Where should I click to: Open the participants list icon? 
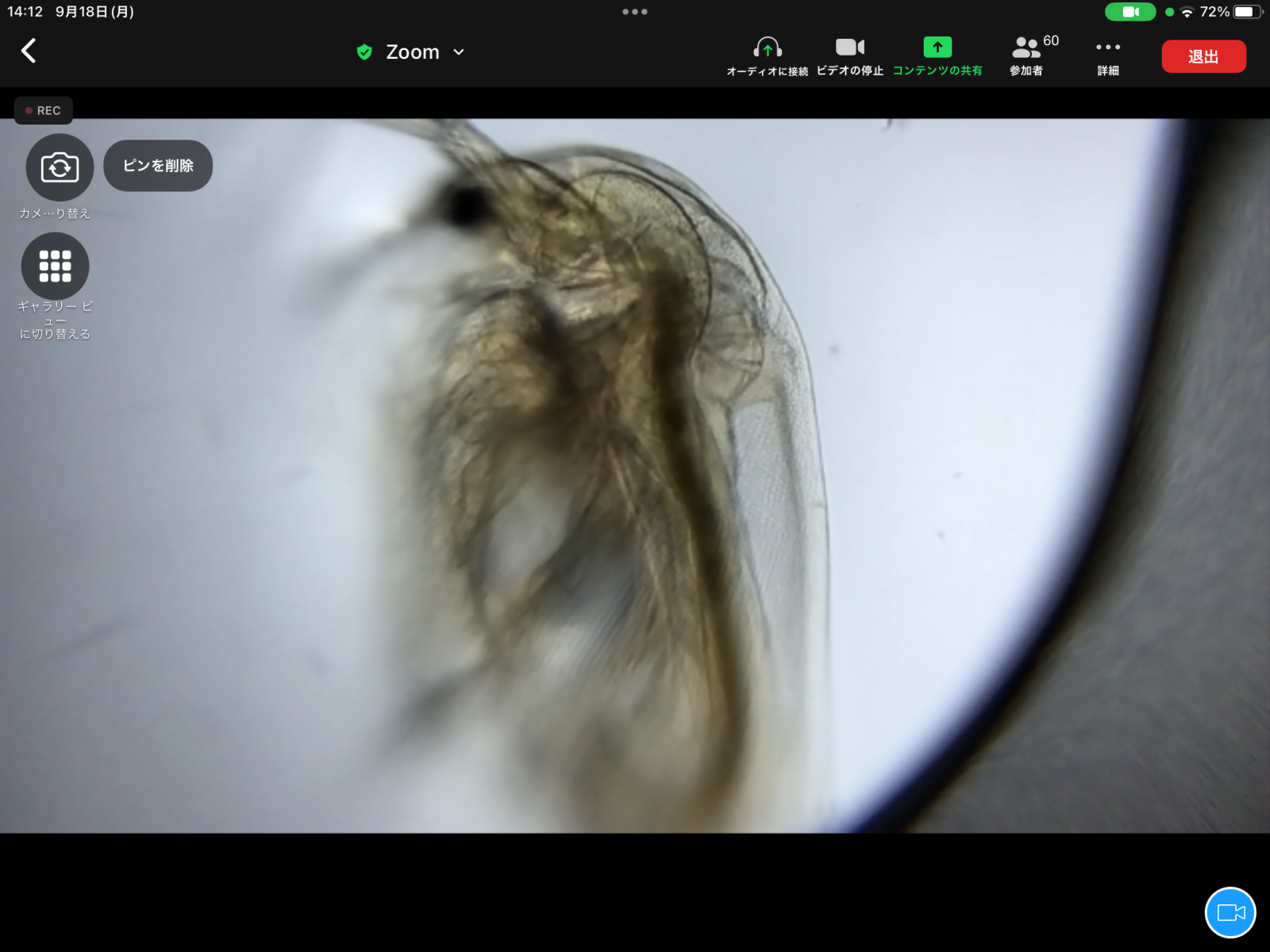[x=1026, y=48]
